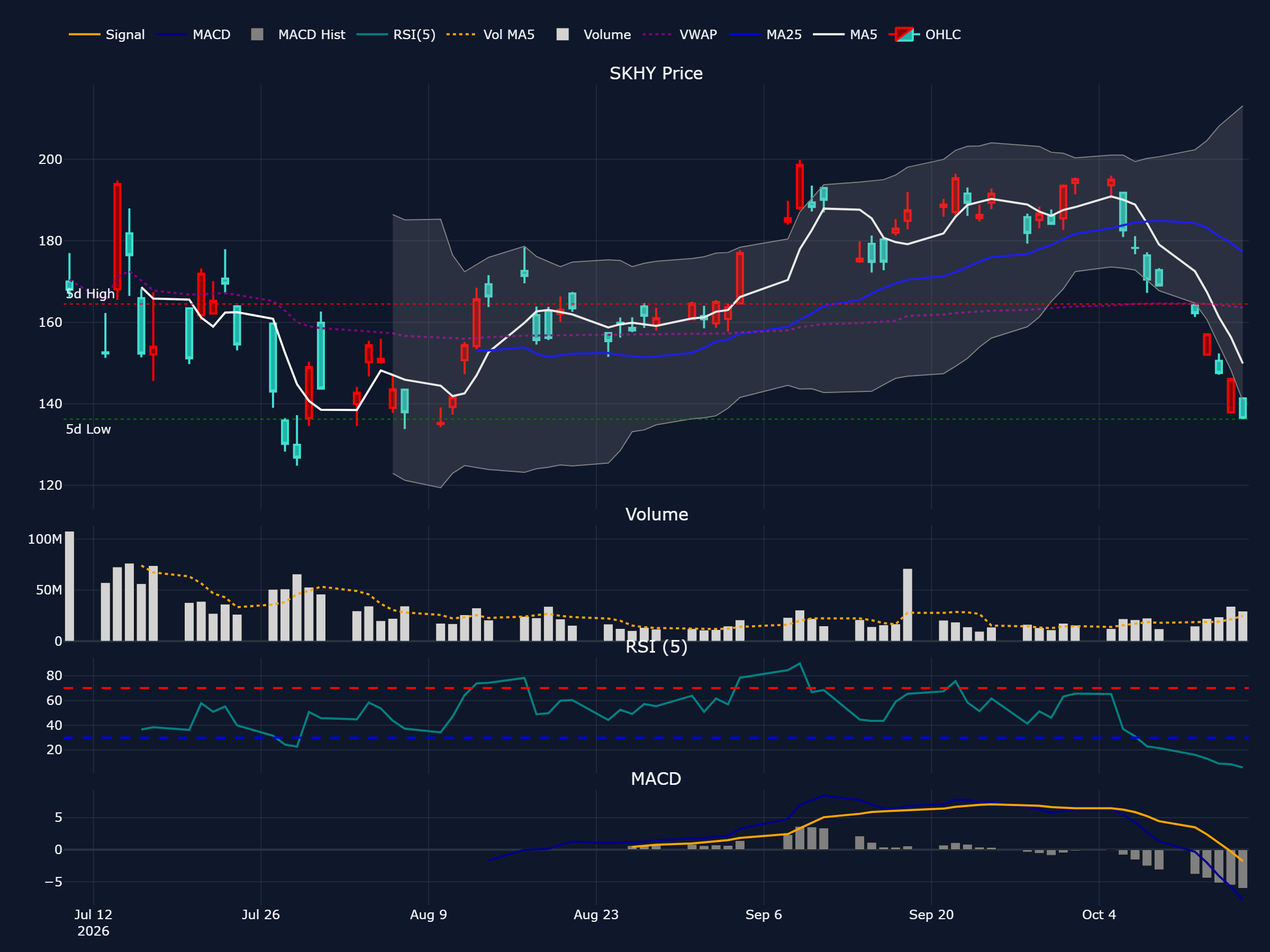The image size is (1270, 952).
Task: Click the Aug 9 date tick label
Action: [x=428, y=914]
